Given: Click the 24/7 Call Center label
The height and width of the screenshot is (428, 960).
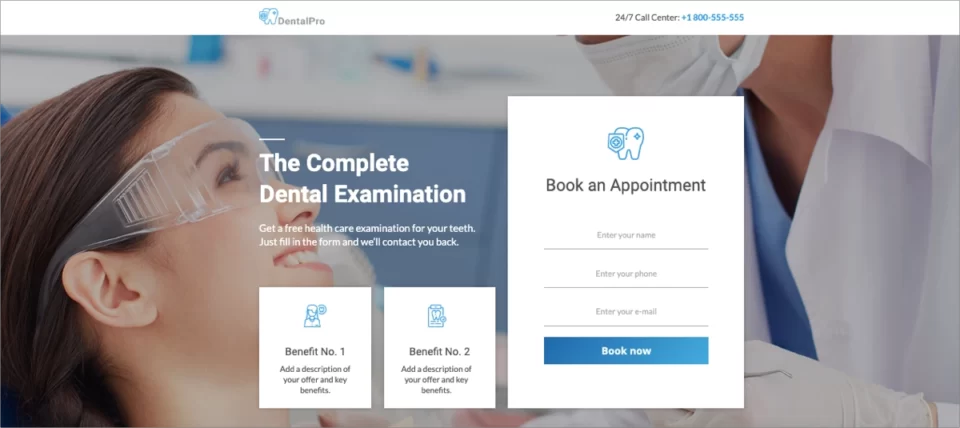Looking at the screenshot, I should pos(647,17).
